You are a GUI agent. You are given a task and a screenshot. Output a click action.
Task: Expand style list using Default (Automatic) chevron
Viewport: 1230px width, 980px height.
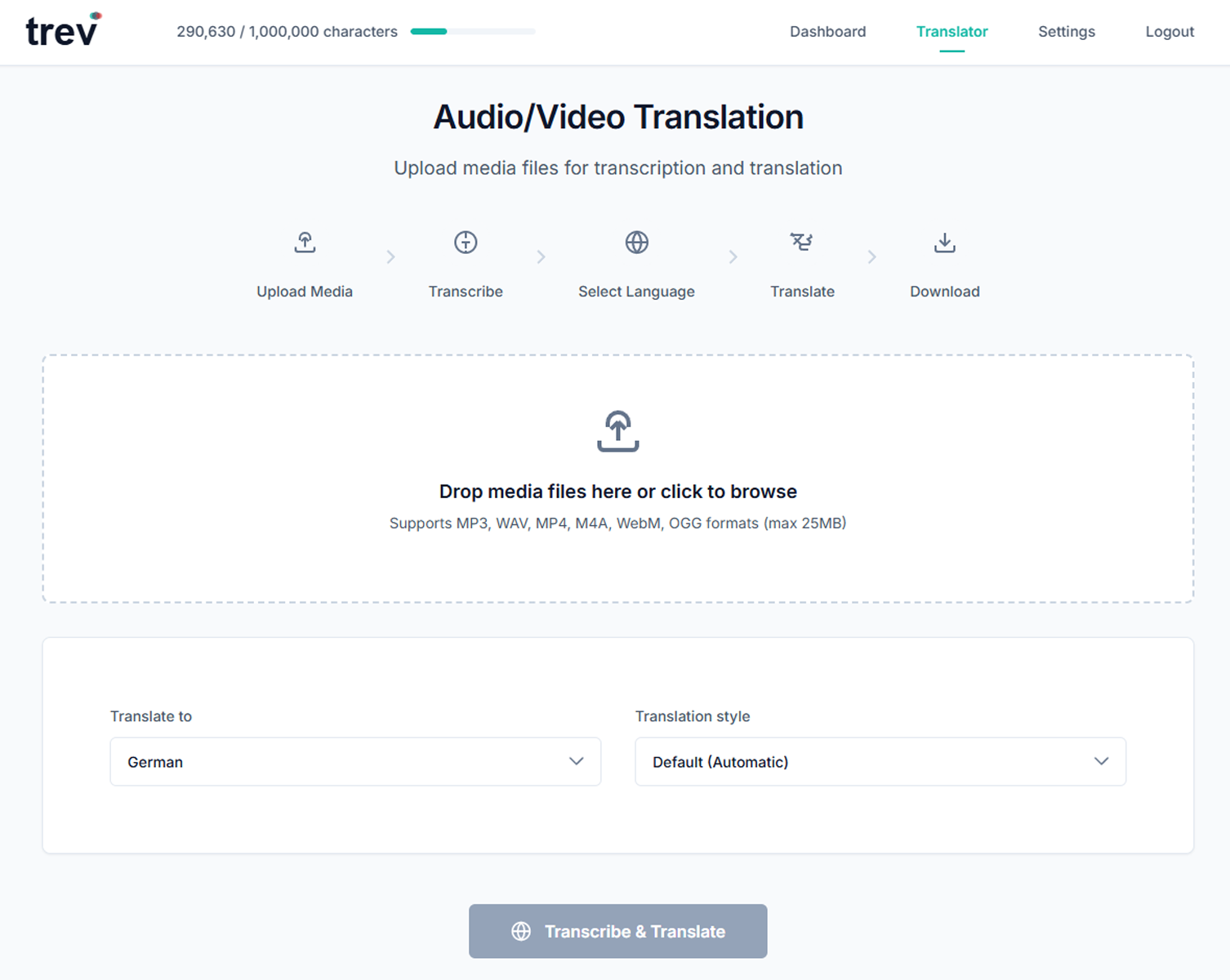1101,761
